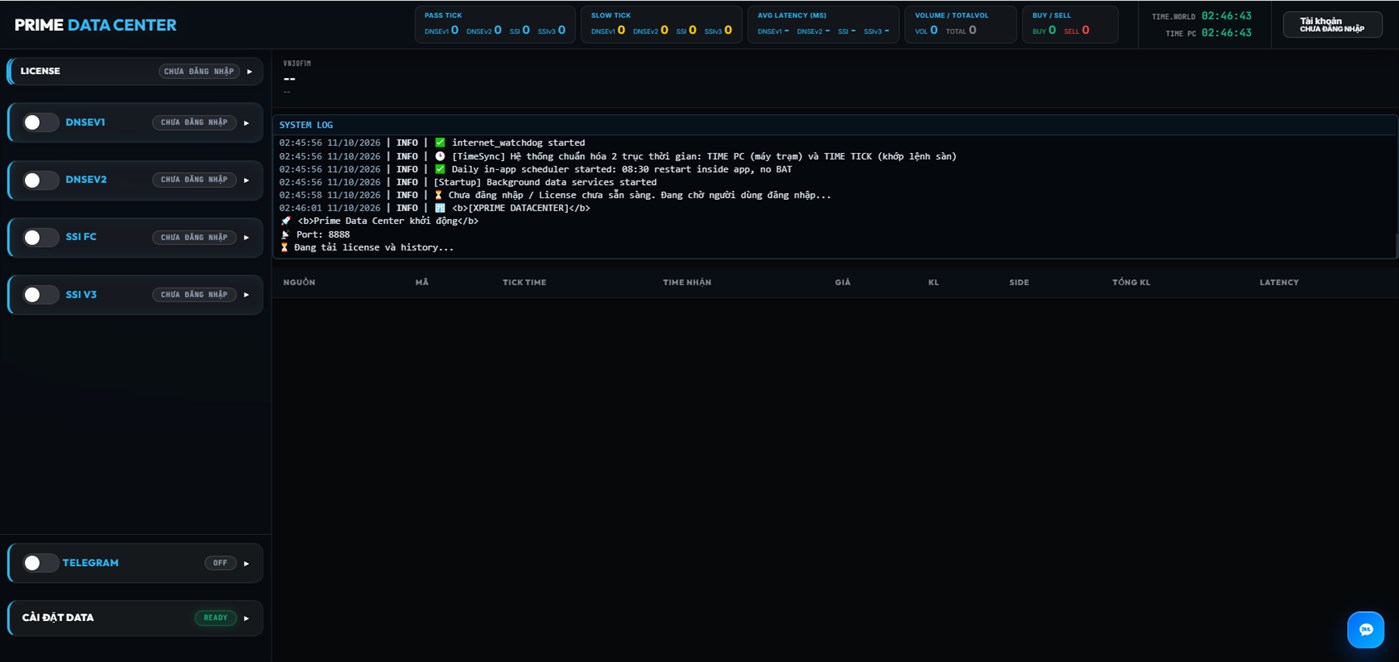This screenshot has height=662, width=1399.
Task: Enable the Telegram toggle
Action: [41, 563]
